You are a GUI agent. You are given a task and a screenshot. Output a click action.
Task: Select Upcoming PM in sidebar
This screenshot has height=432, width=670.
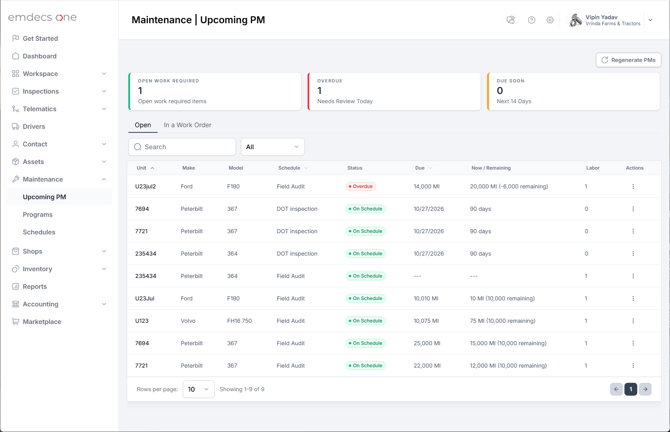click(59, 197)
